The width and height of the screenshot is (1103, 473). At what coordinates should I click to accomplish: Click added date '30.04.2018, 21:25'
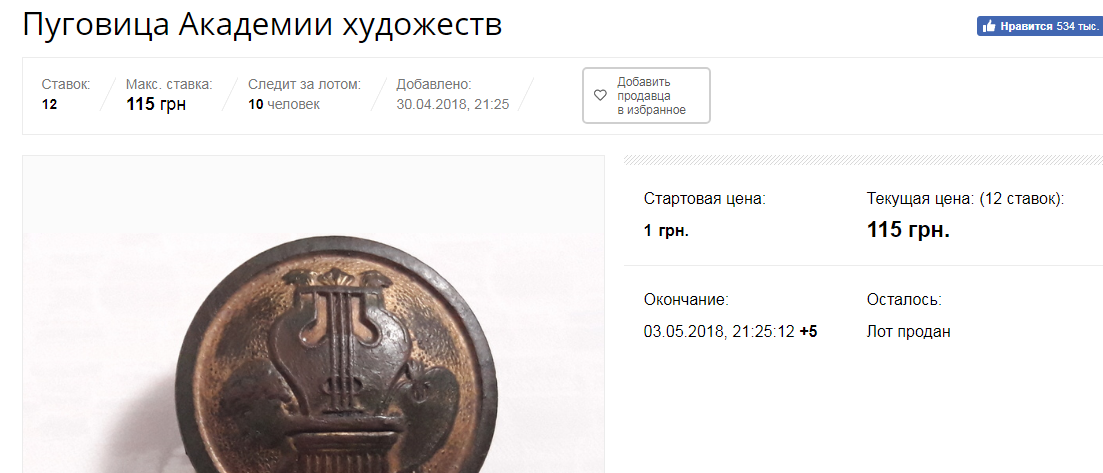point(453,105)
